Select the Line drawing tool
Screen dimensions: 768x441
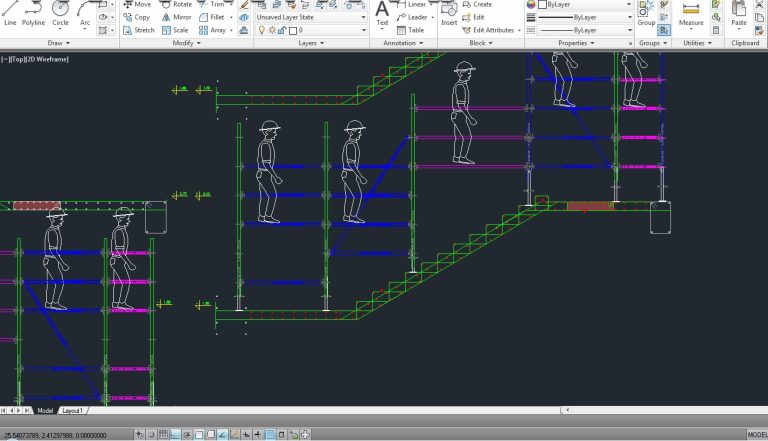click(x=10, y=14)
